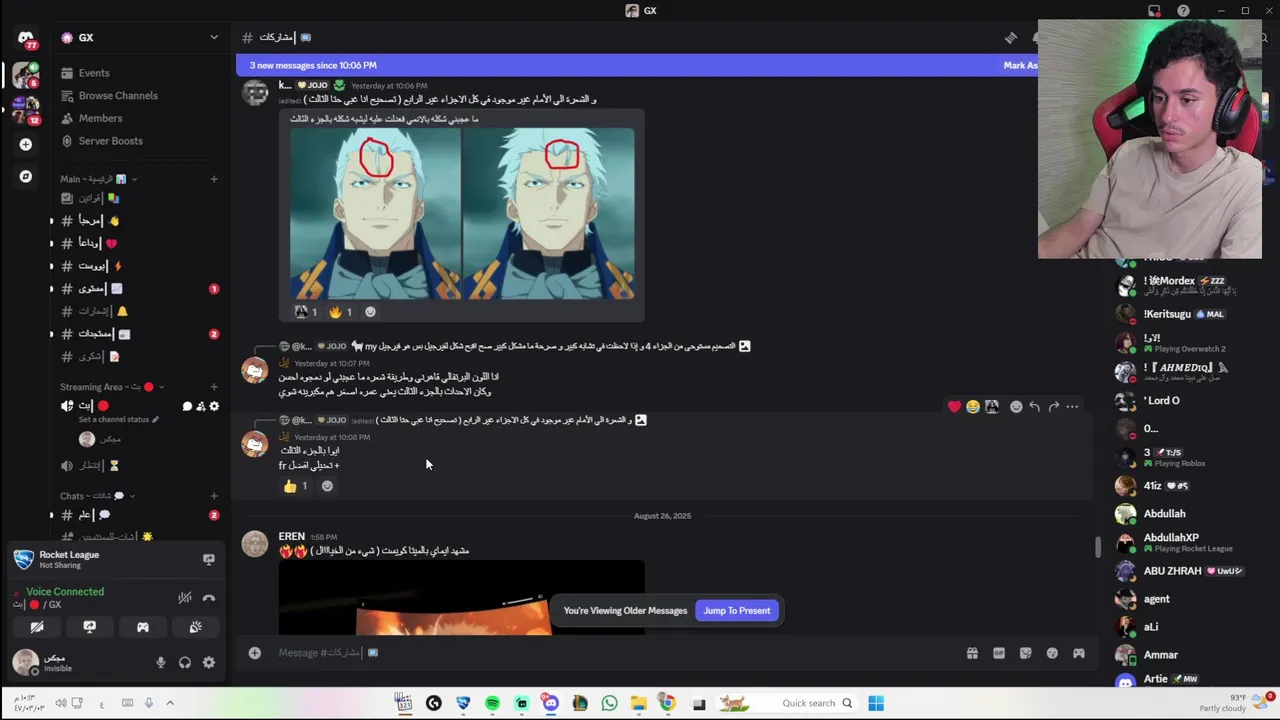Play EREN's video attachment

pos(462,598)
